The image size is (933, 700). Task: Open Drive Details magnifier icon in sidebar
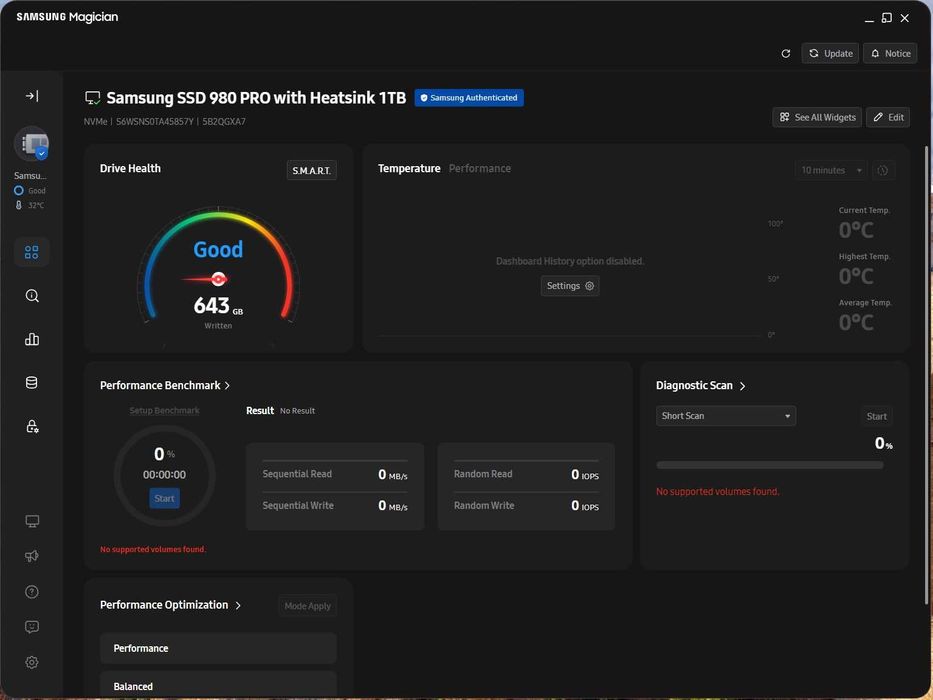click(x=32, y=296)
